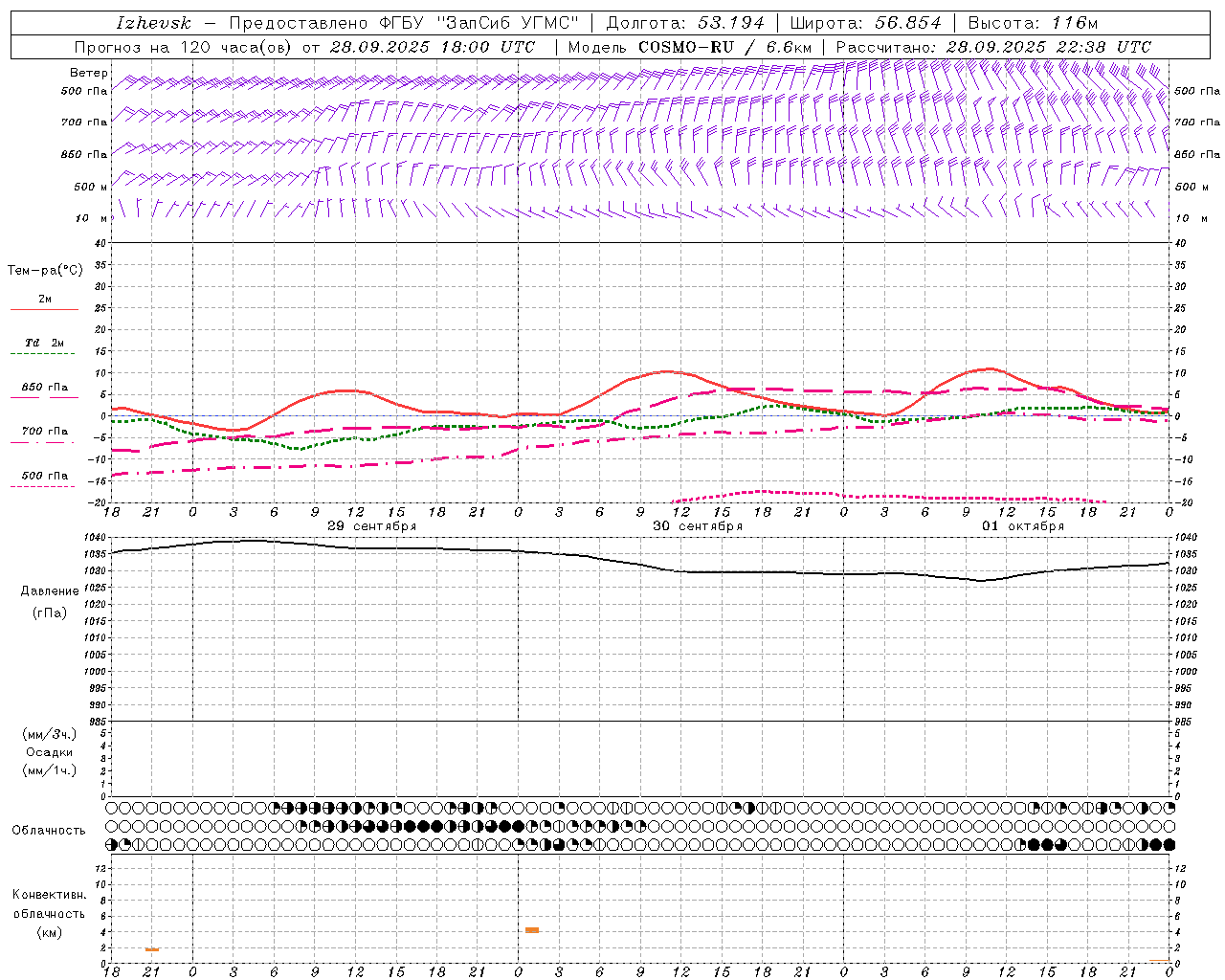Click the '30 сентября' date label
Image resolution: width=1225 pixels, height=980 pixels.
[x=698, y=526]
